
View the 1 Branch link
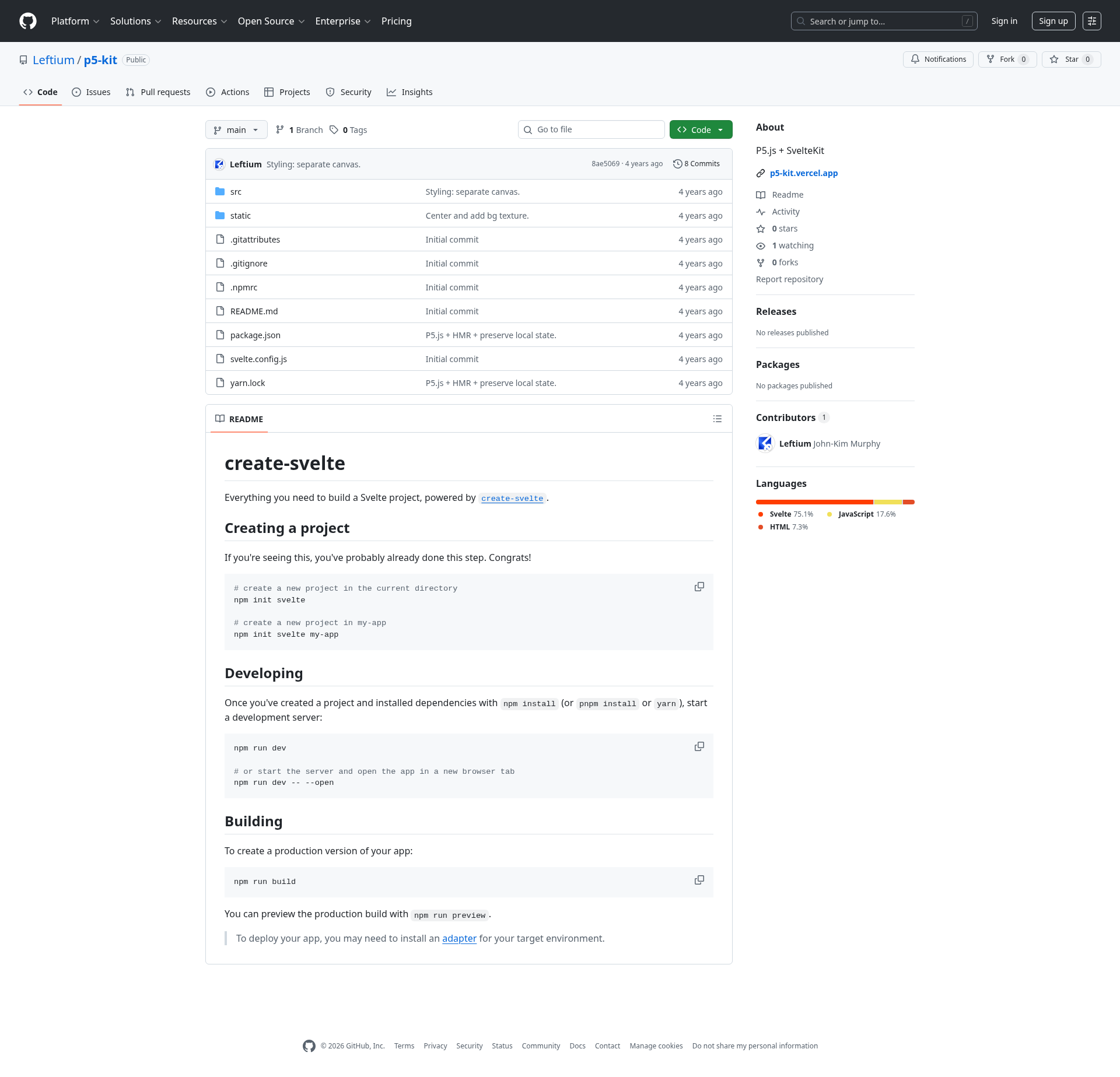coord(300,130)
